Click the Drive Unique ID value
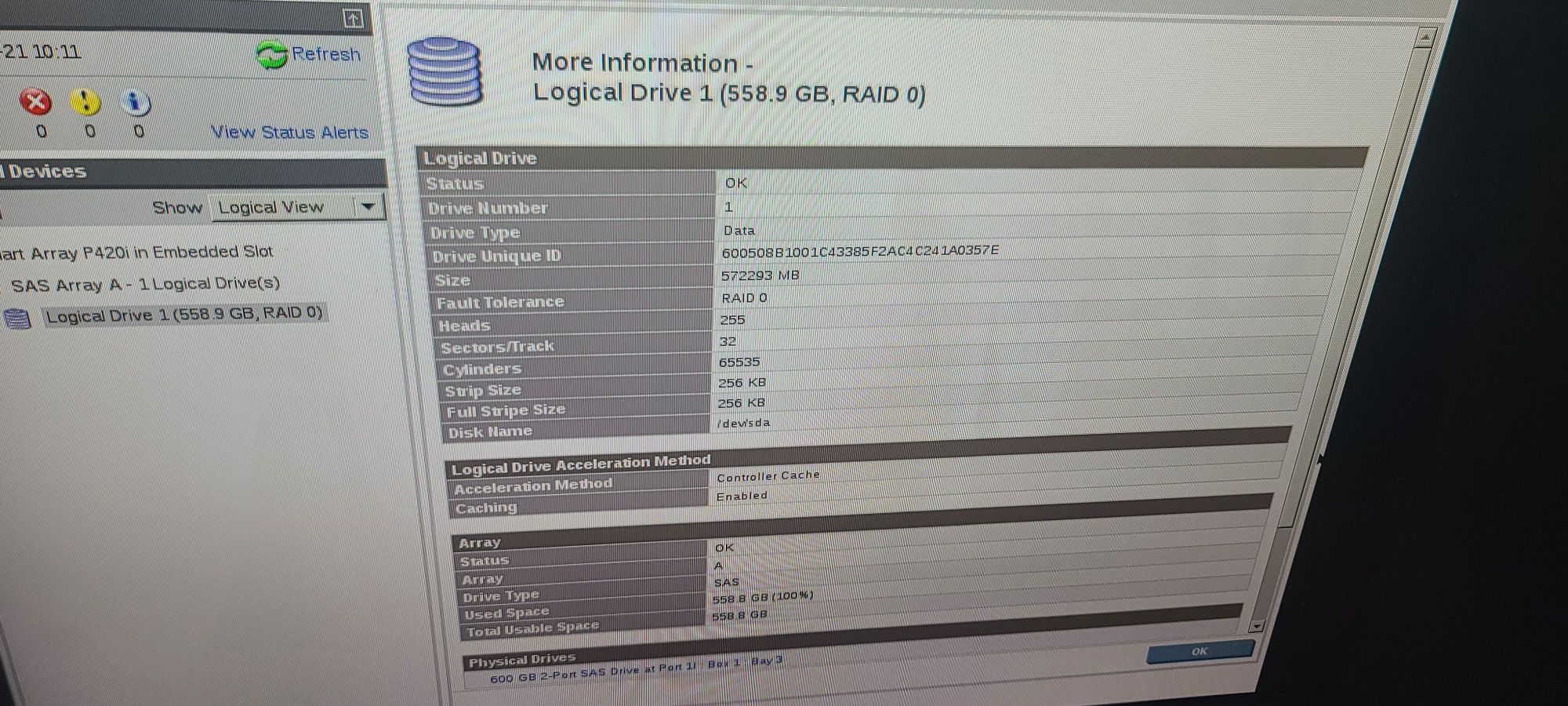The image size is (1568, 706). point(860,251)
